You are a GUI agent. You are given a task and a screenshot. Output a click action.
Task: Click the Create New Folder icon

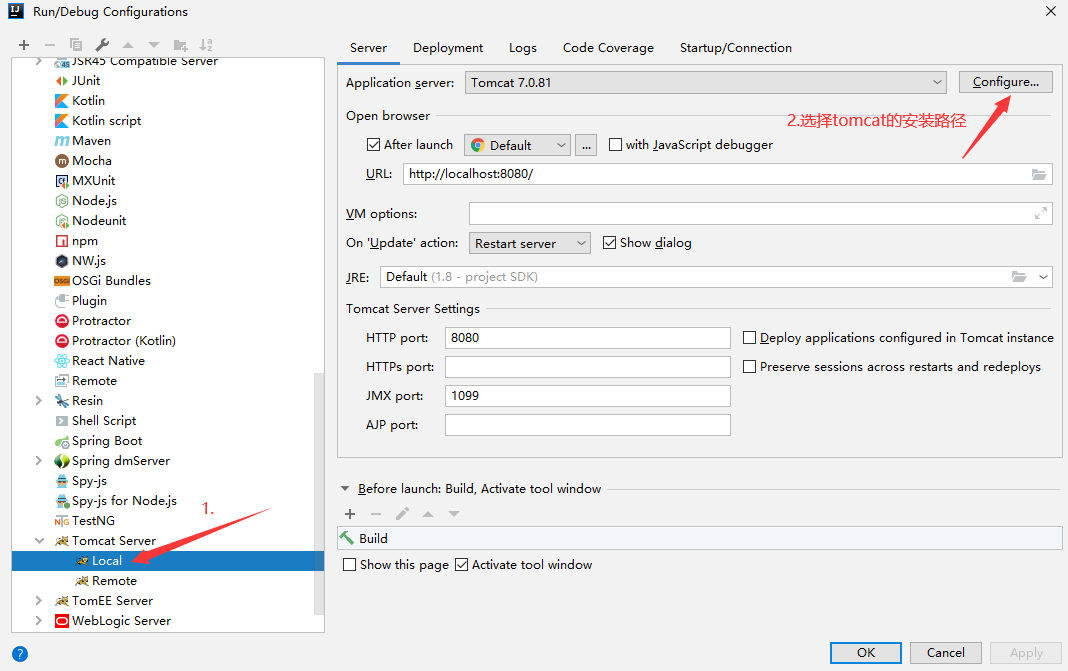[x=180, y=45]
